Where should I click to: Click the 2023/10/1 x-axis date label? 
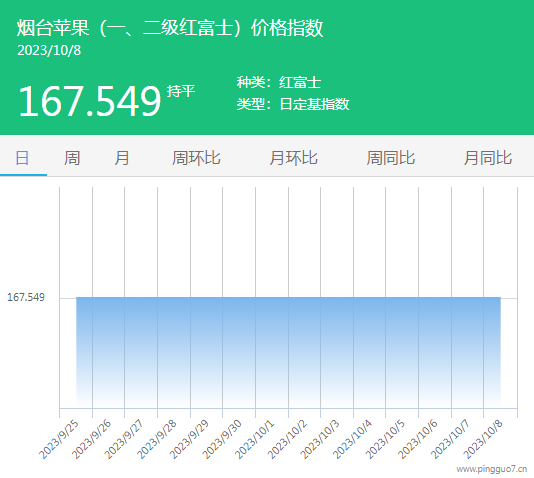click(x=254, y=440)
